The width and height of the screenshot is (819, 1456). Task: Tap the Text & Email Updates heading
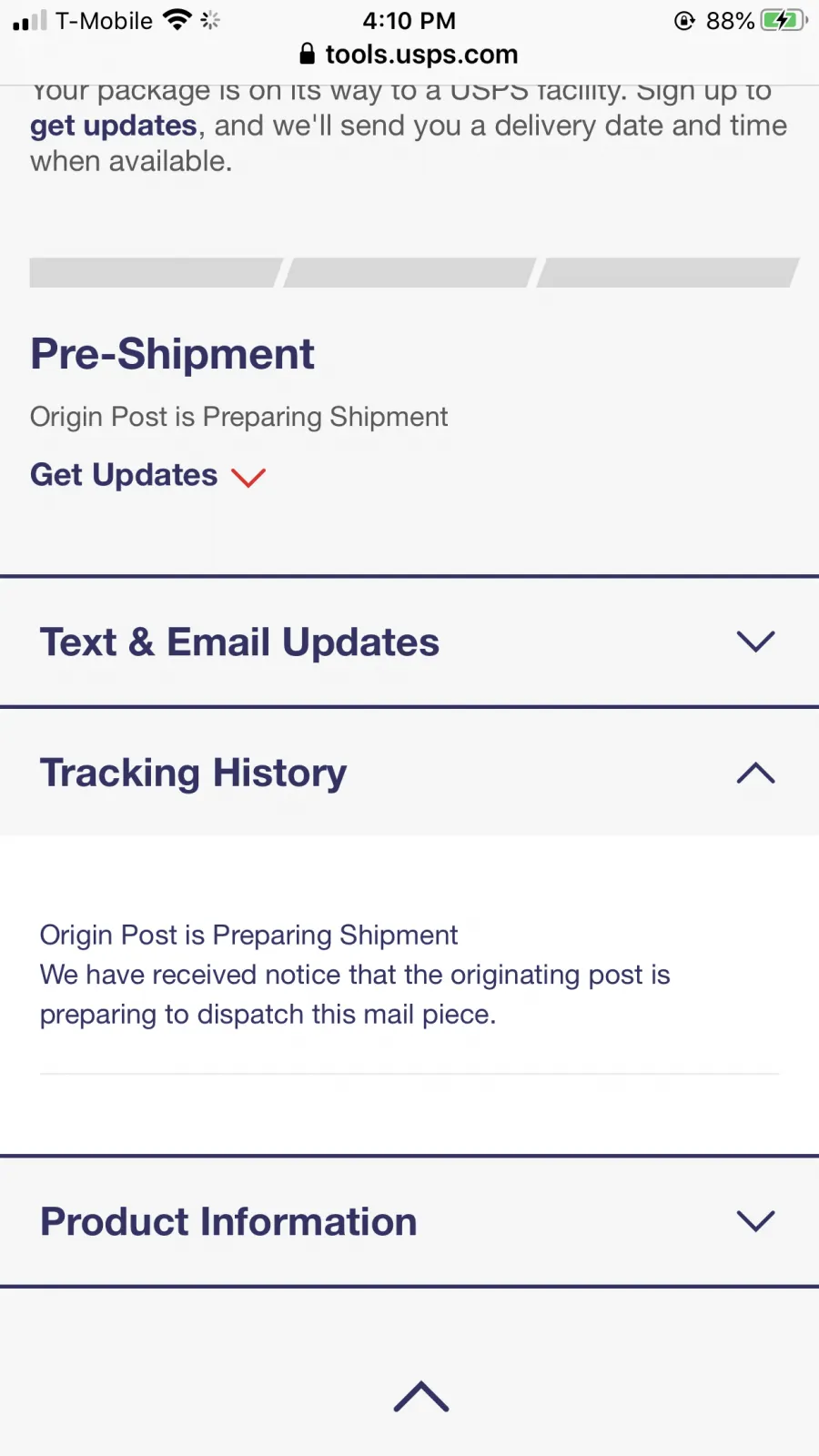tap(239, 642)
